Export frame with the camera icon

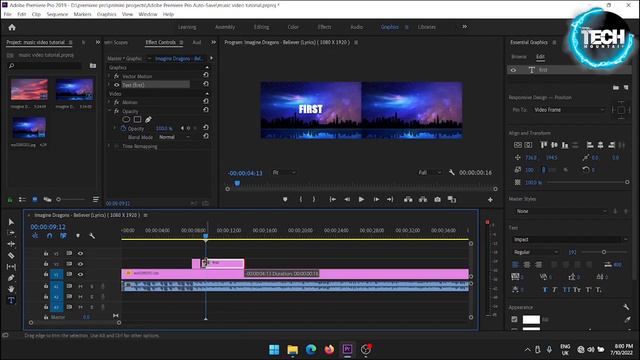[437, 200]
